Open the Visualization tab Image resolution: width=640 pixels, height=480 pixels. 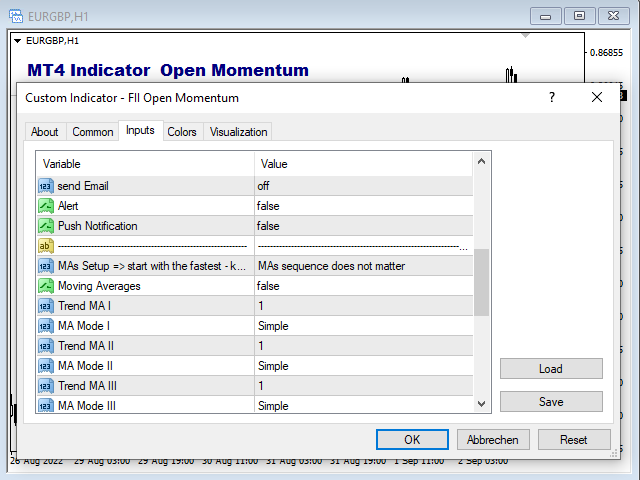tap(238, 132)
